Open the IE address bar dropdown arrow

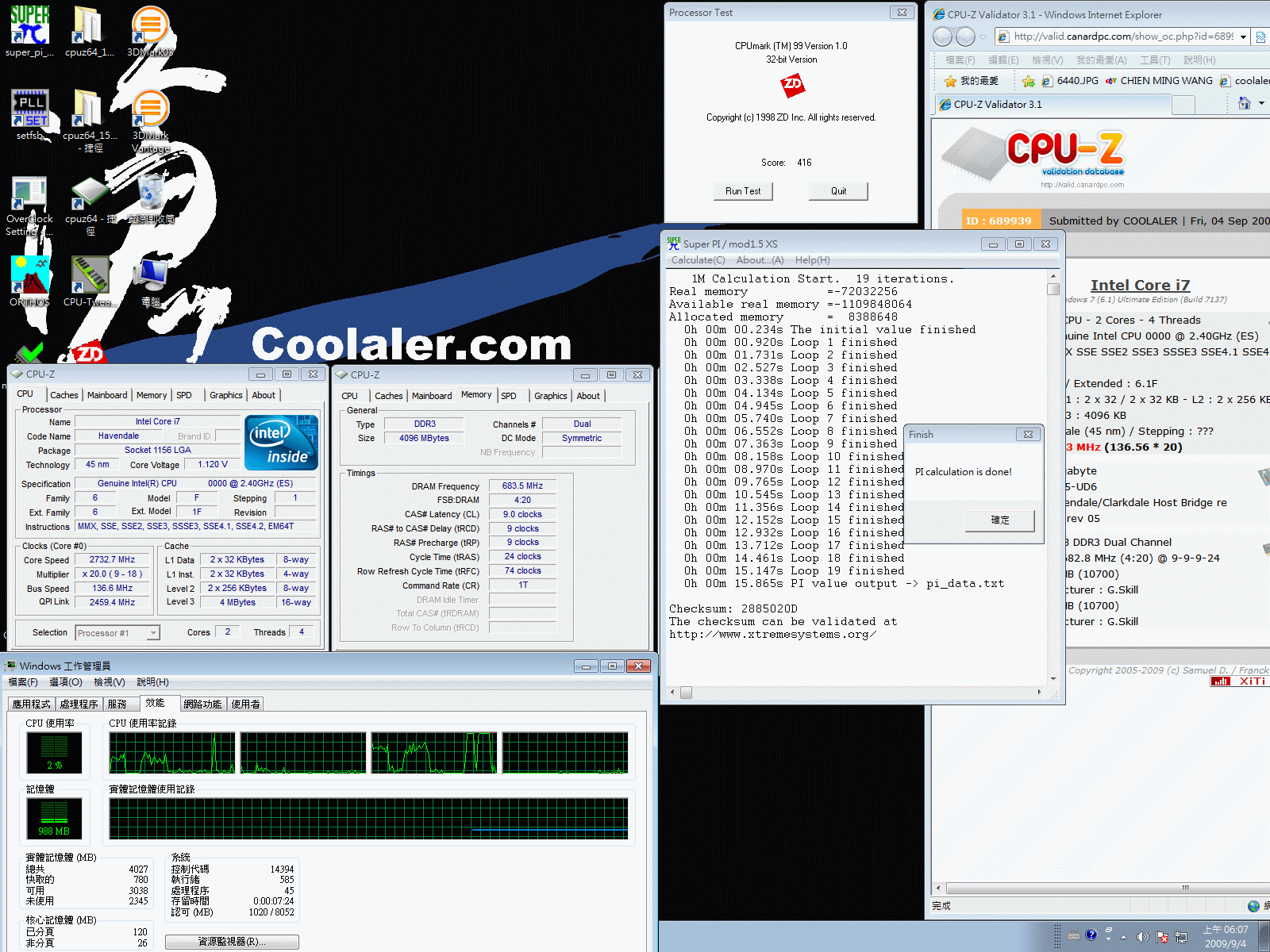coord(1243,36)
